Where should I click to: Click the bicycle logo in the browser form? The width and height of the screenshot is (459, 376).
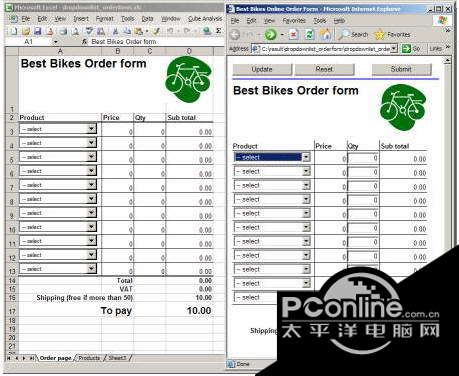pyautogui.click(x=403, y=107)
